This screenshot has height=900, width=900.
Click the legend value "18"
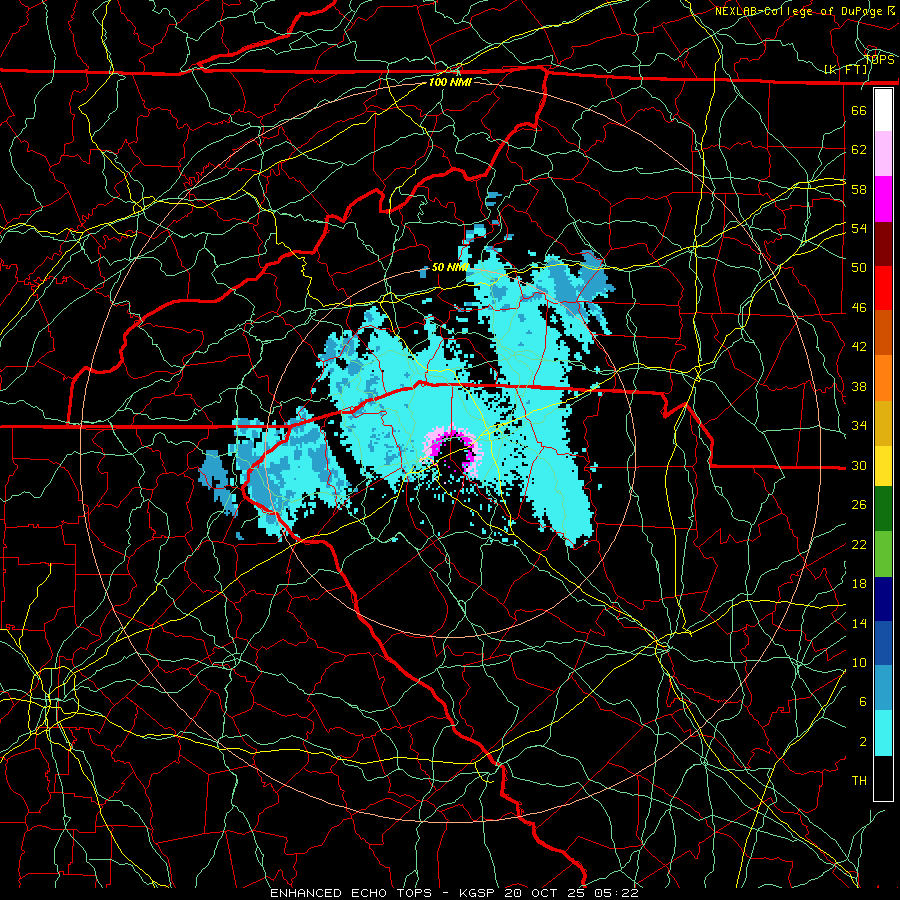click(859, 584)
